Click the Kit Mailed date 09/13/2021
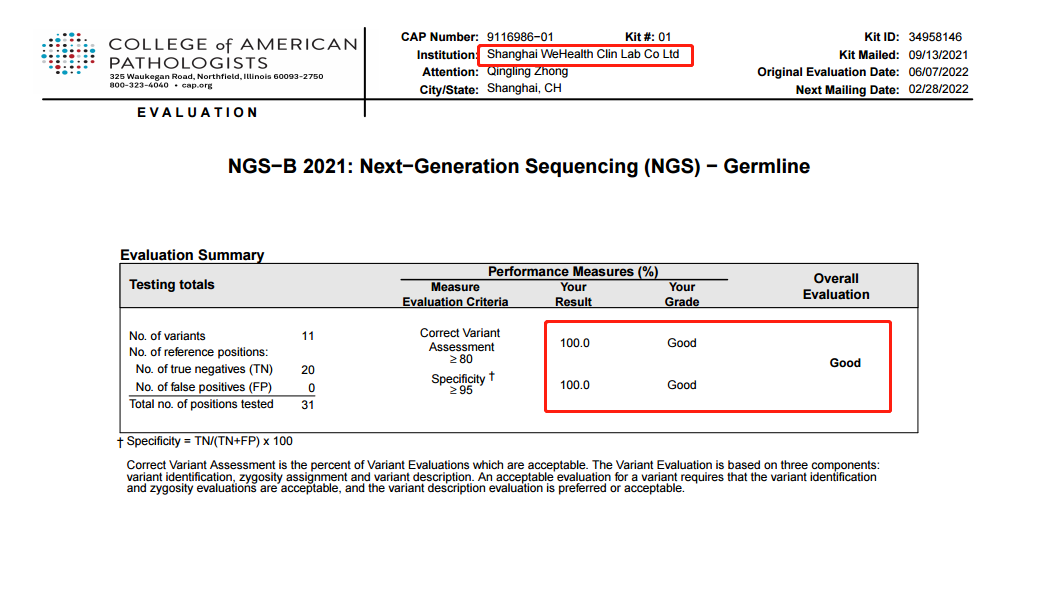The width and height of the screenshot is (1038, 602). point(940,55)
